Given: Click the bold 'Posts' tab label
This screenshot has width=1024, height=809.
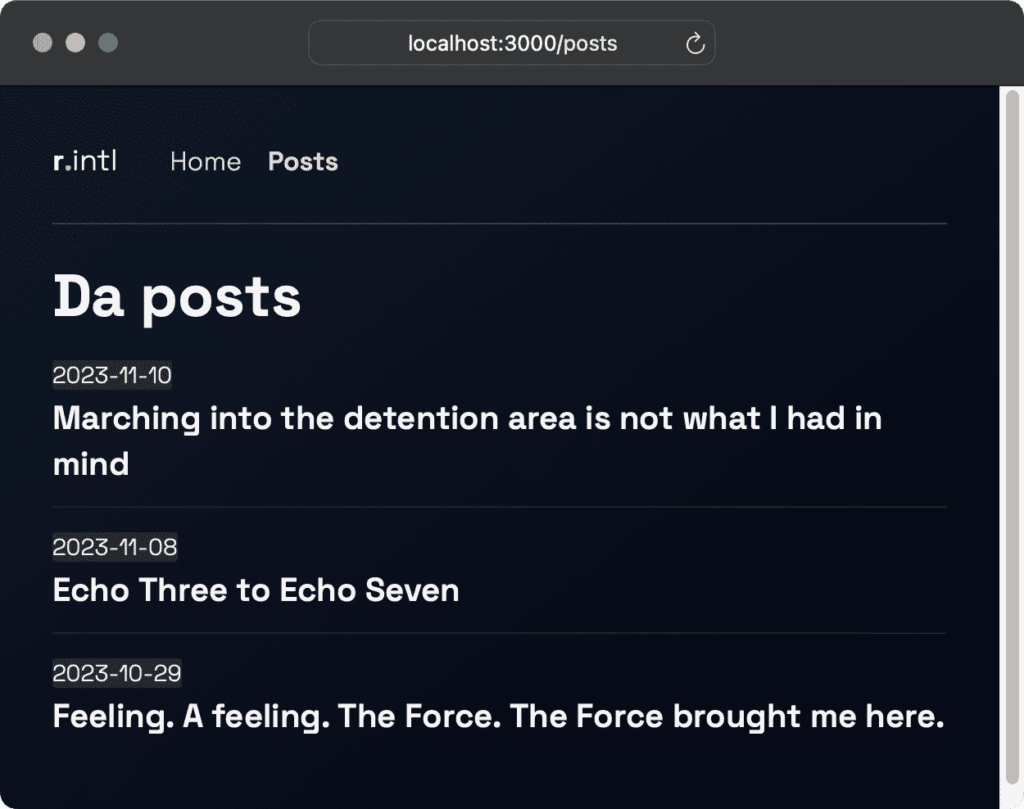Looking at the screenshot, I should (x=302, y=161).
